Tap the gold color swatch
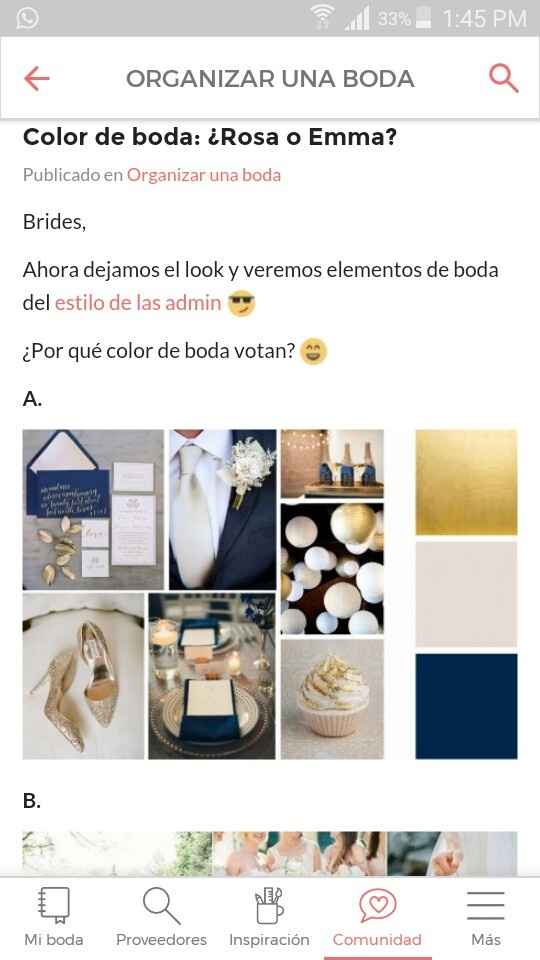The width and height of the screenshot is (540, 960). click(x=466, y=482)
